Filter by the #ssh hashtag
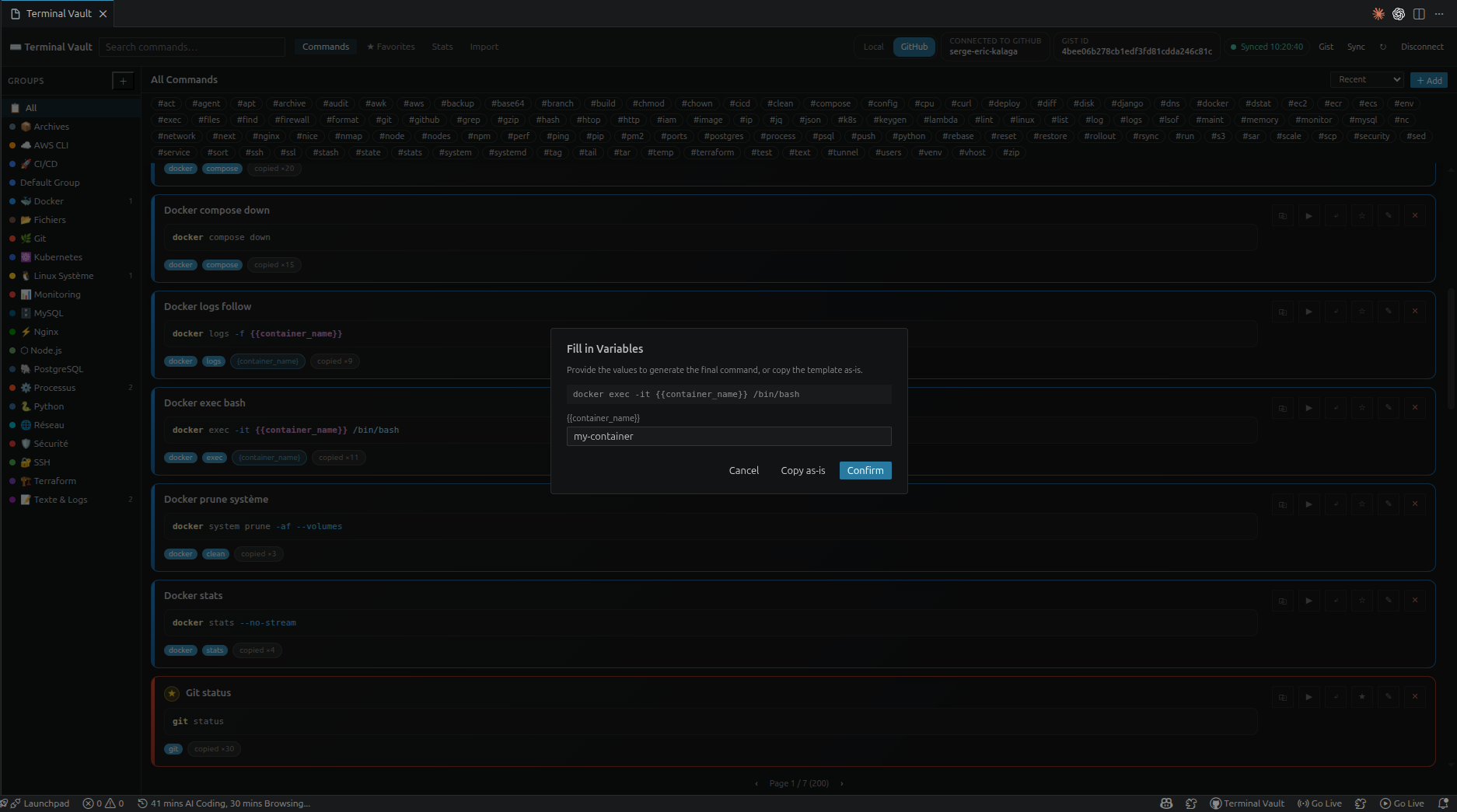The height and width of the screenshot is (812, 1457). click(254, 152)
